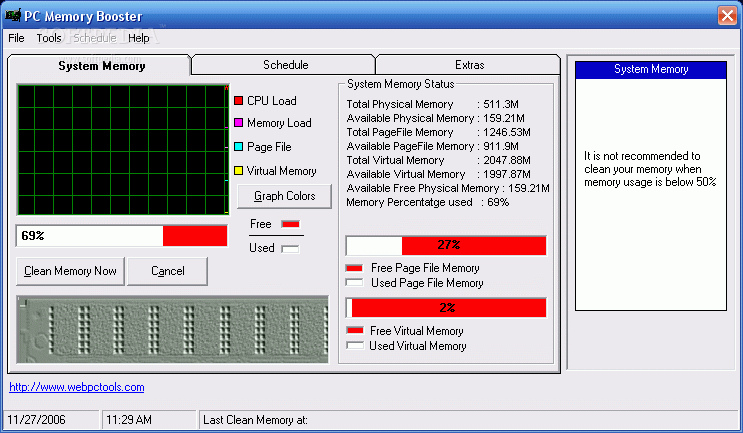This screenshot has width=743, height=433.
Task: Click 'Total PageFile Memory' value 1246.53M
Action: pos(507,132)
